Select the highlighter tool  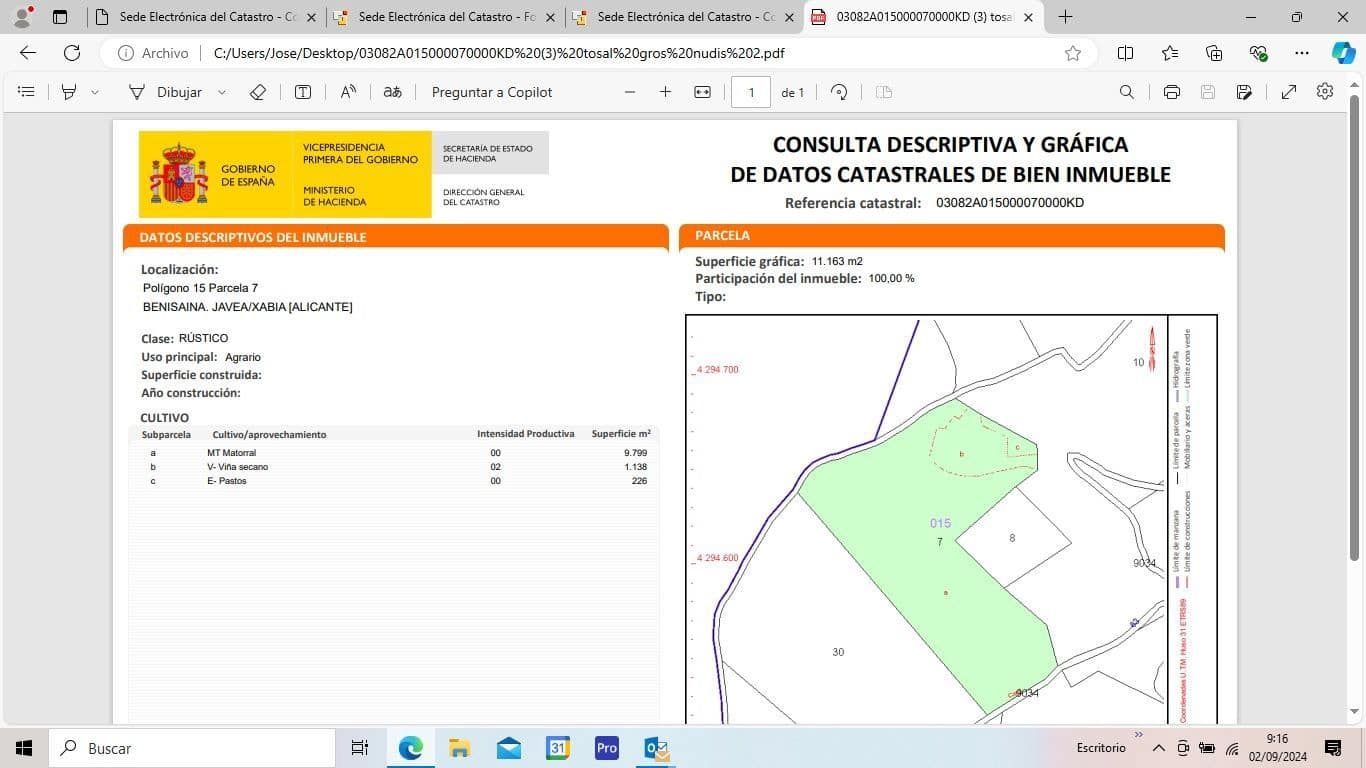67,92
